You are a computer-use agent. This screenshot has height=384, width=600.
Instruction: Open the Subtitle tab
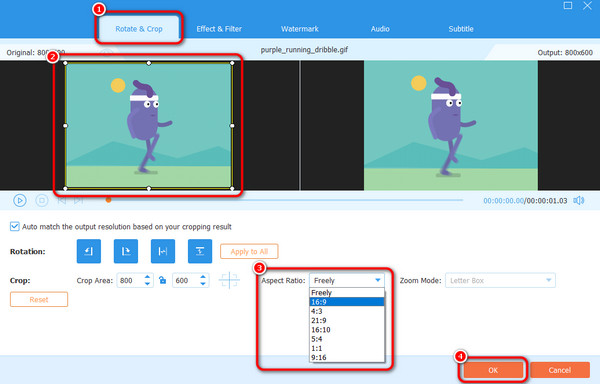coord(461,29)
